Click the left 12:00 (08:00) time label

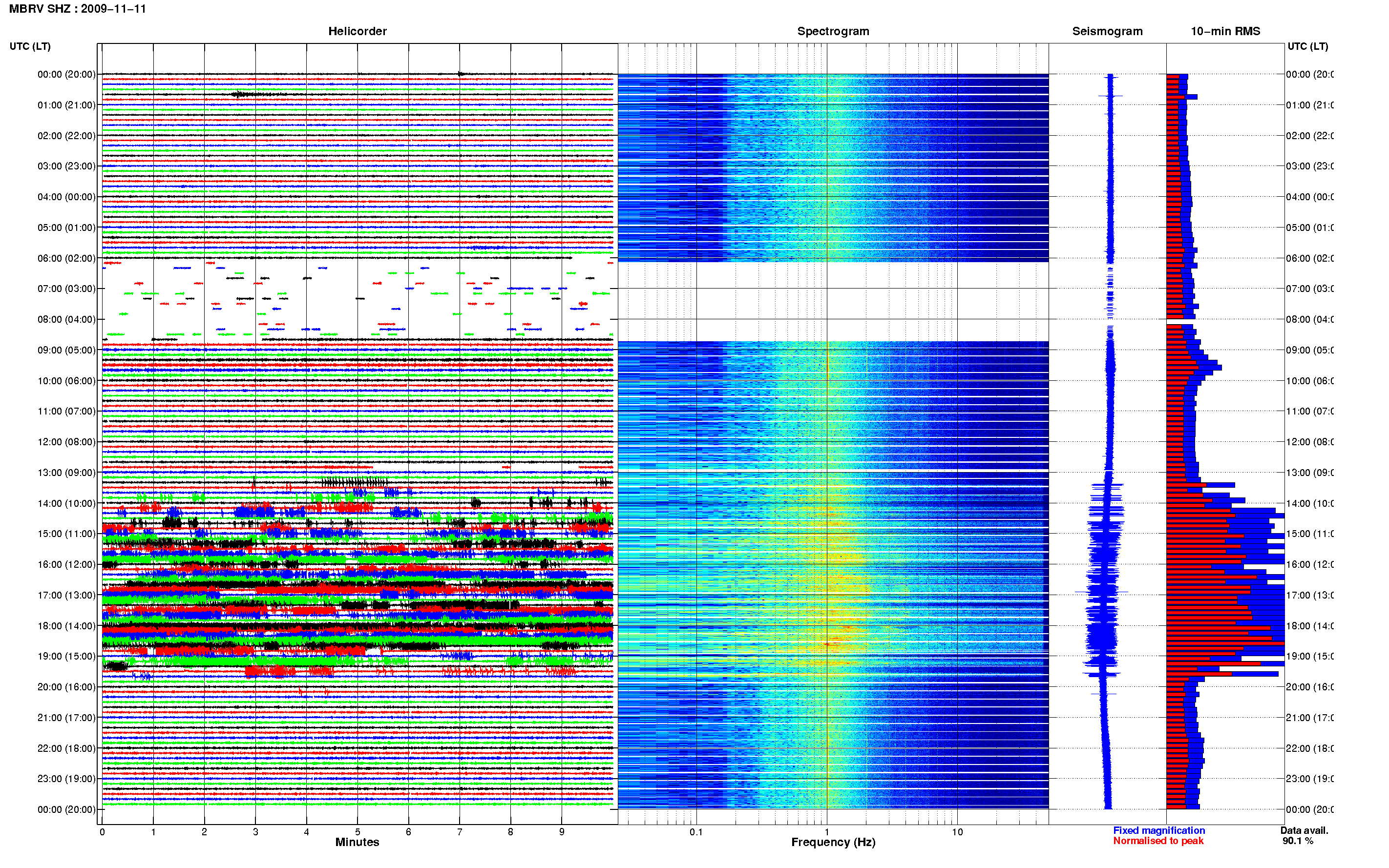coord(66,442)
